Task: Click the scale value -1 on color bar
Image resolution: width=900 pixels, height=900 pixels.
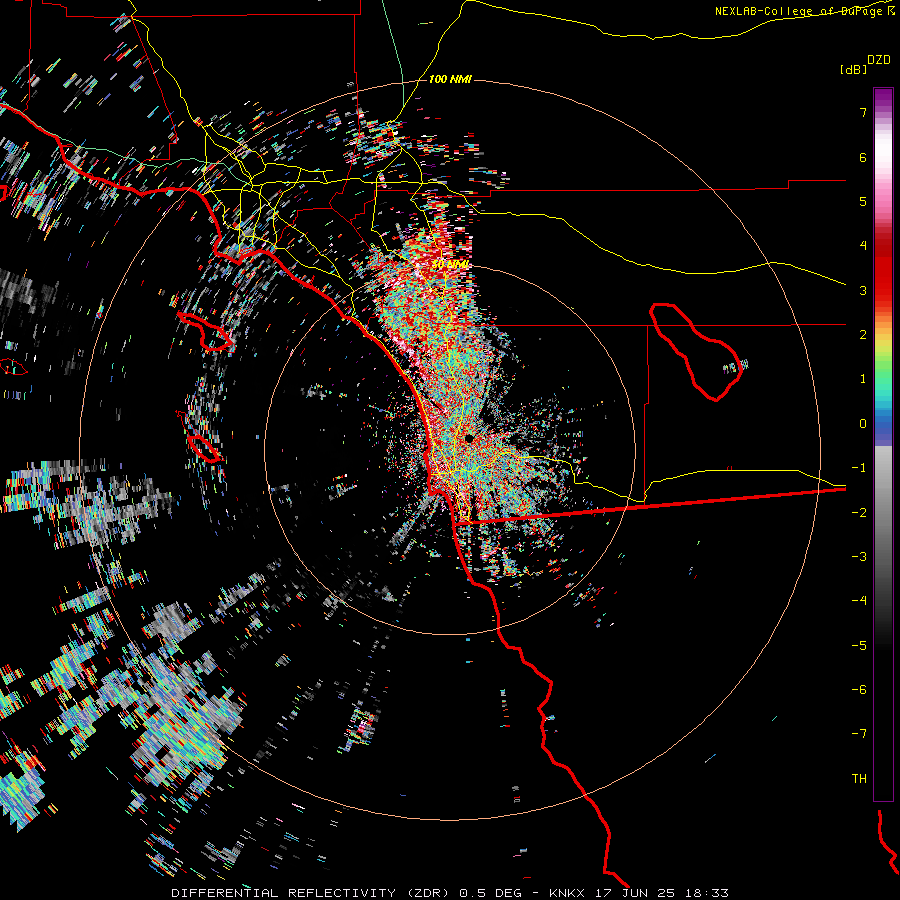Action: tap(859, 468)
